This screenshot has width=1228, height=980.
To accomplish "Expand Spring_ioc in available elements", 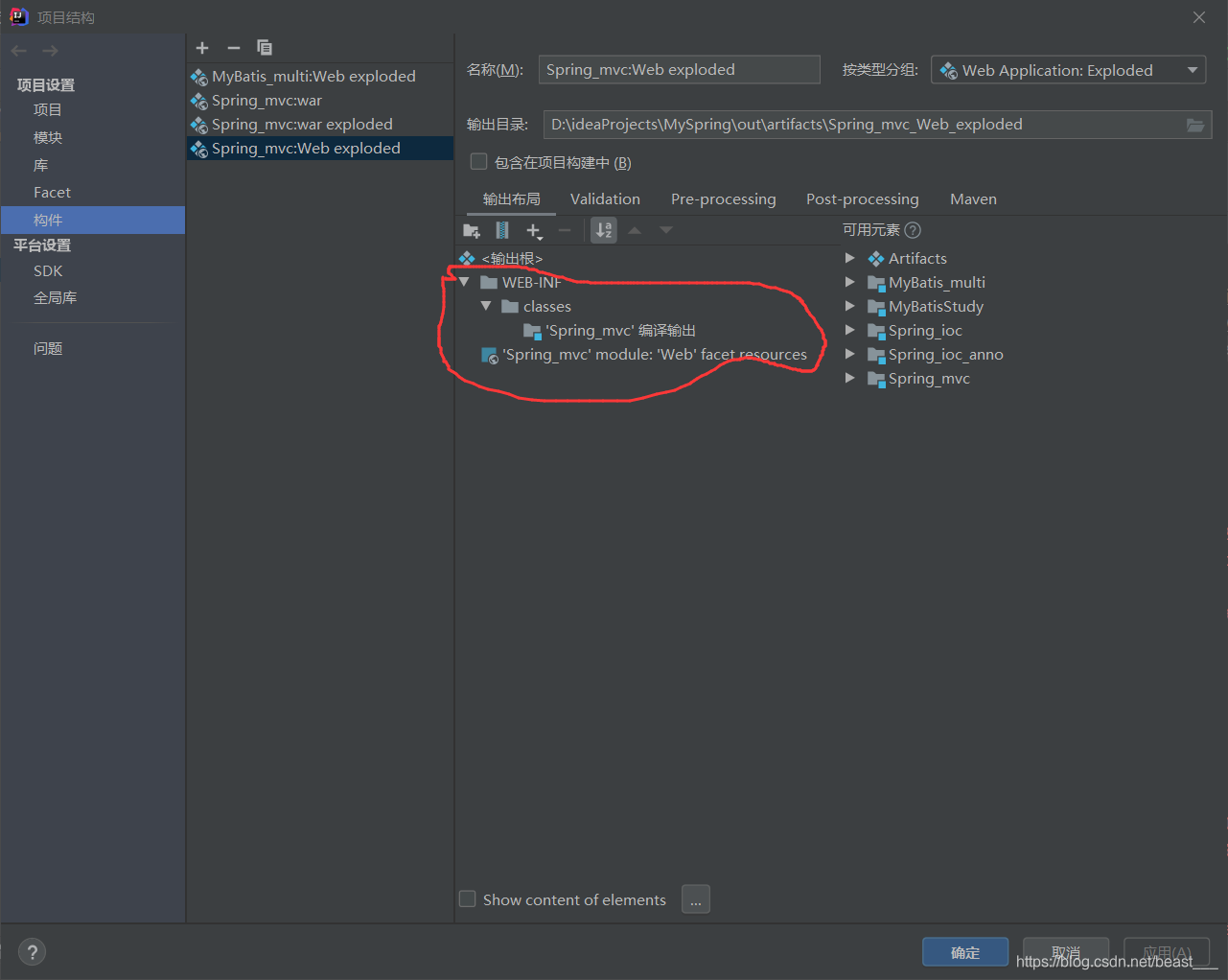I will click(x=849, y=331).
